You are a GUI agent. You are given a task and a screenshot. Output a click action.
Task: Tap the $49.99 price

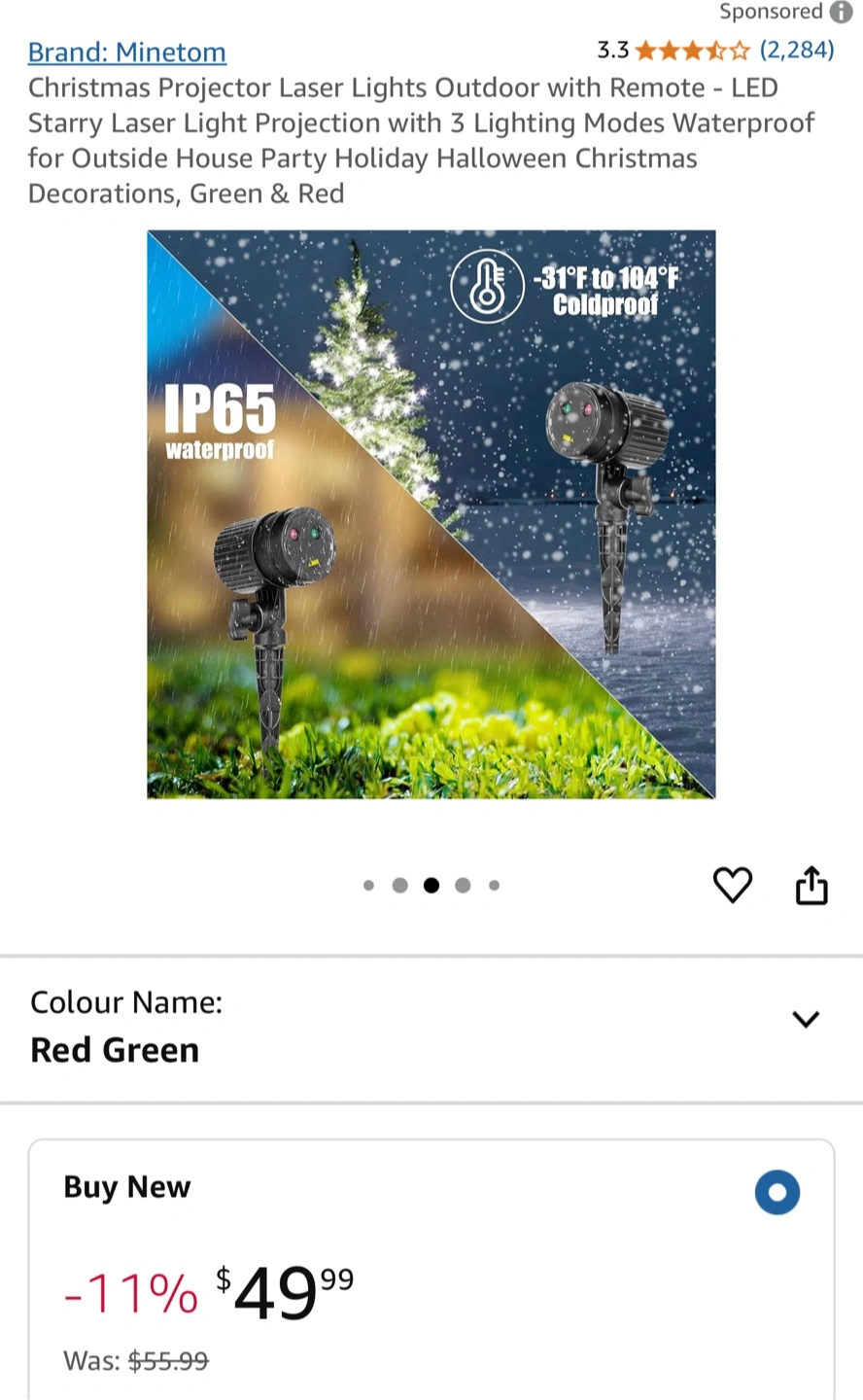285,1294
